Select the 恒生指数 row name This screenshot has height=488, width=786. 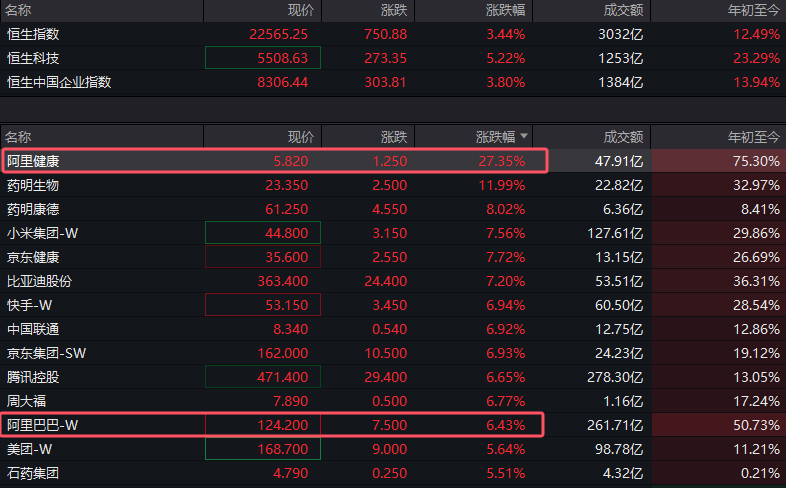(x=33, y=34)
